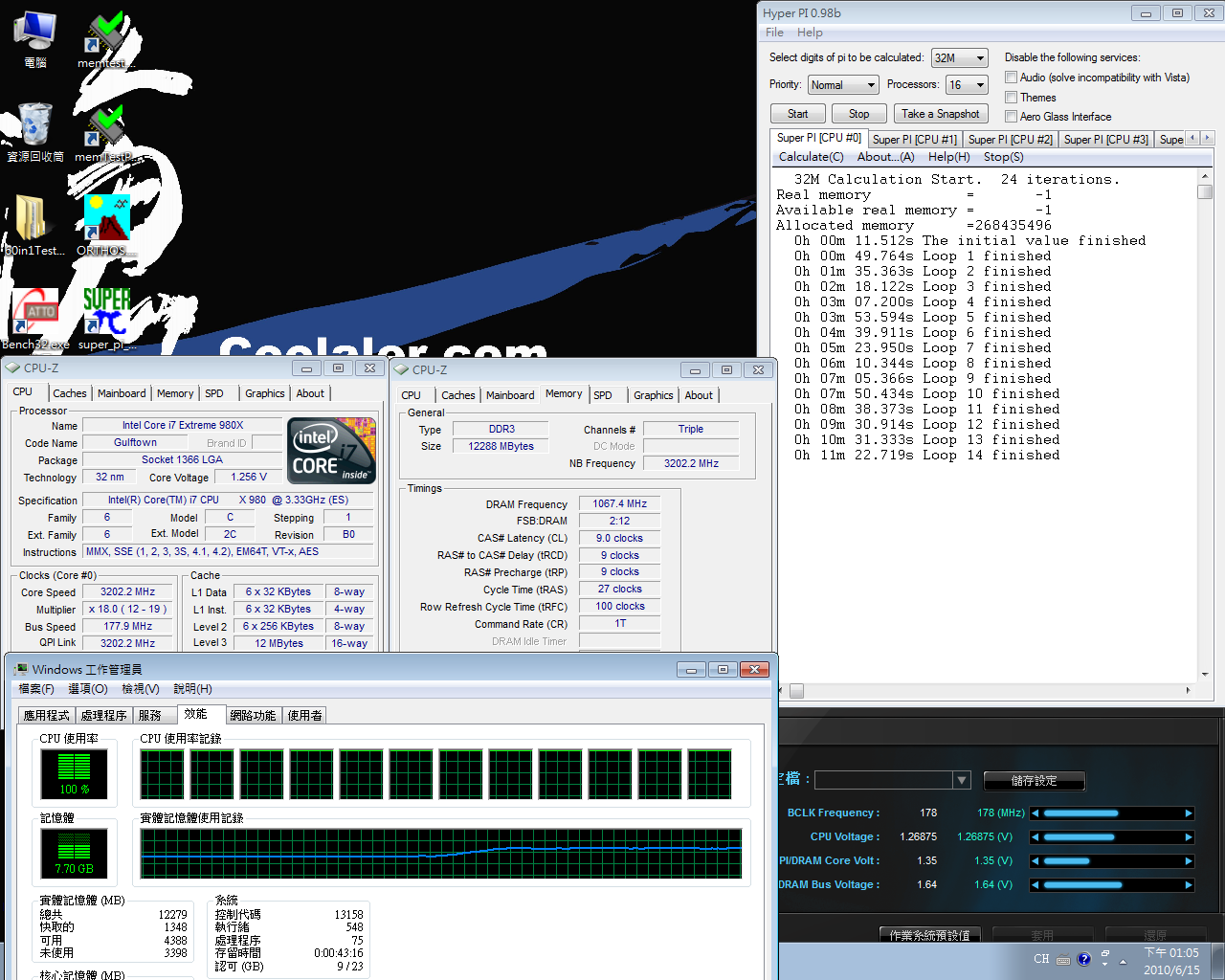
Task: Click the CPU-Z icon in the Memory-tab window title
Action: pos(402,369)
